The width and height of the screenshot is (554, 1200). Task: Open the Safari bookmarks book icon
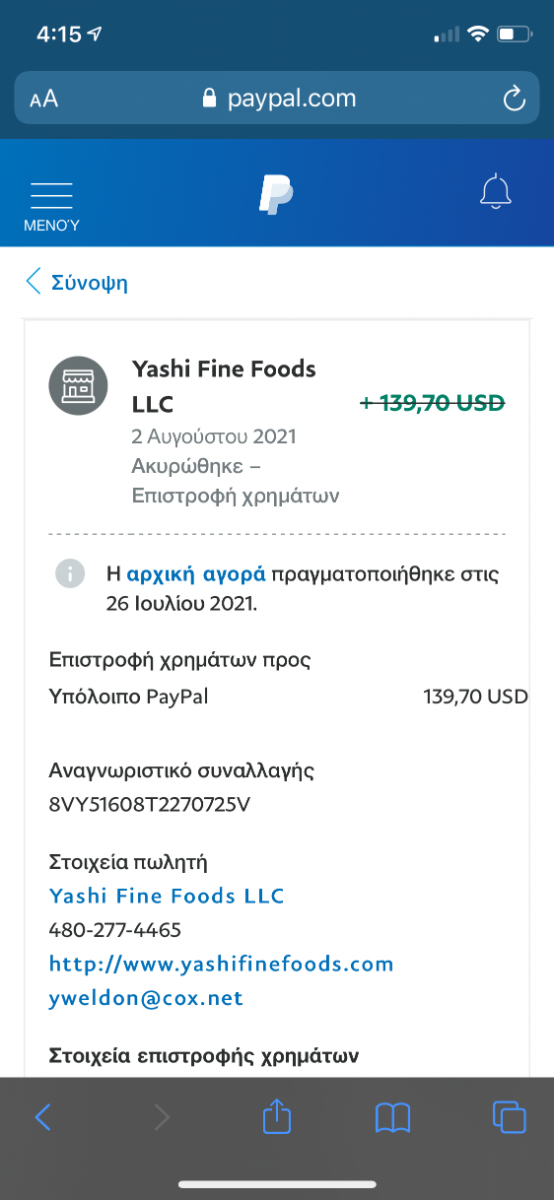point(393,1117)
